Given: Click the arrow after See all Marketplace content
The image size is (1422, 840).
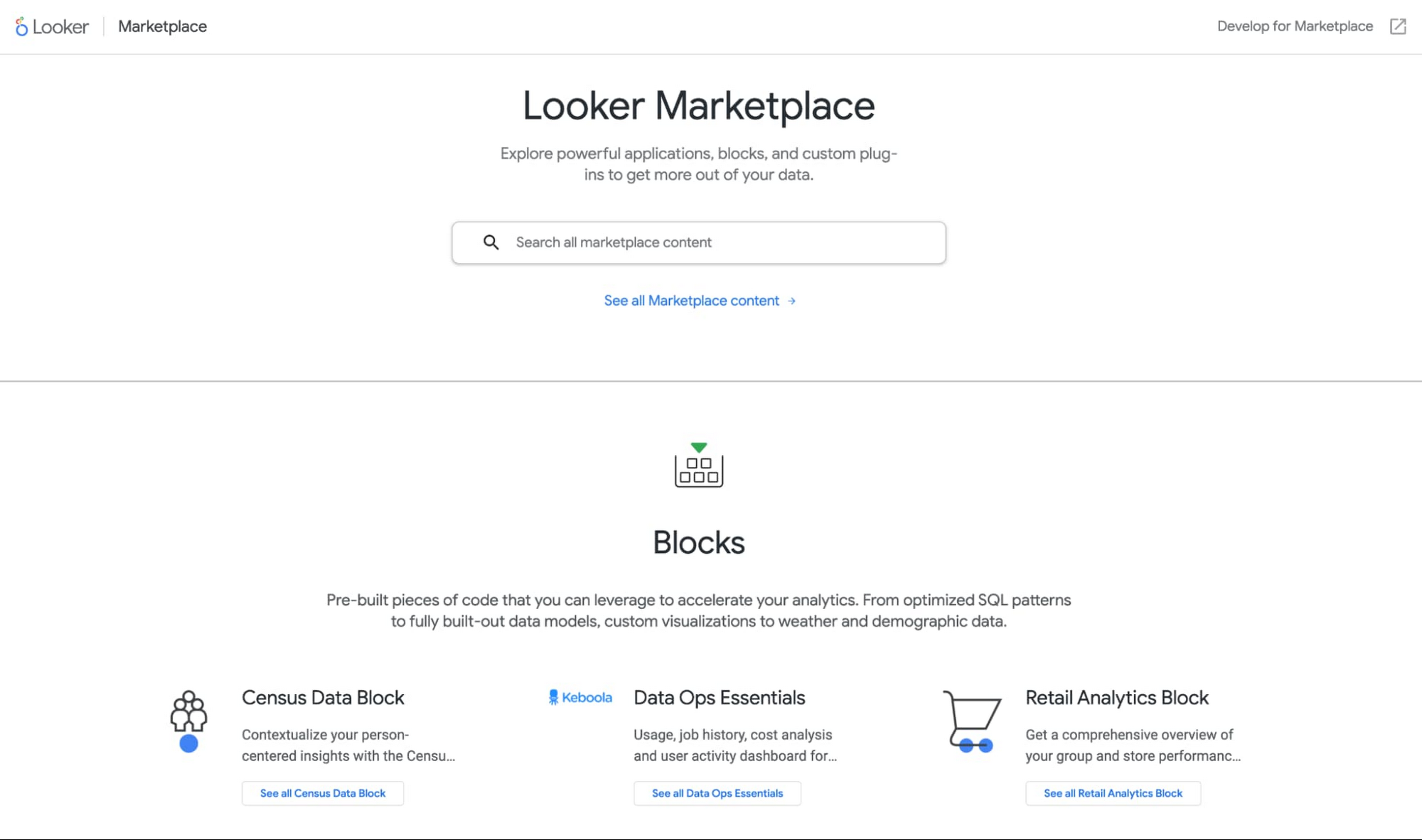Looking at the screenshot, I should (791, 301).
